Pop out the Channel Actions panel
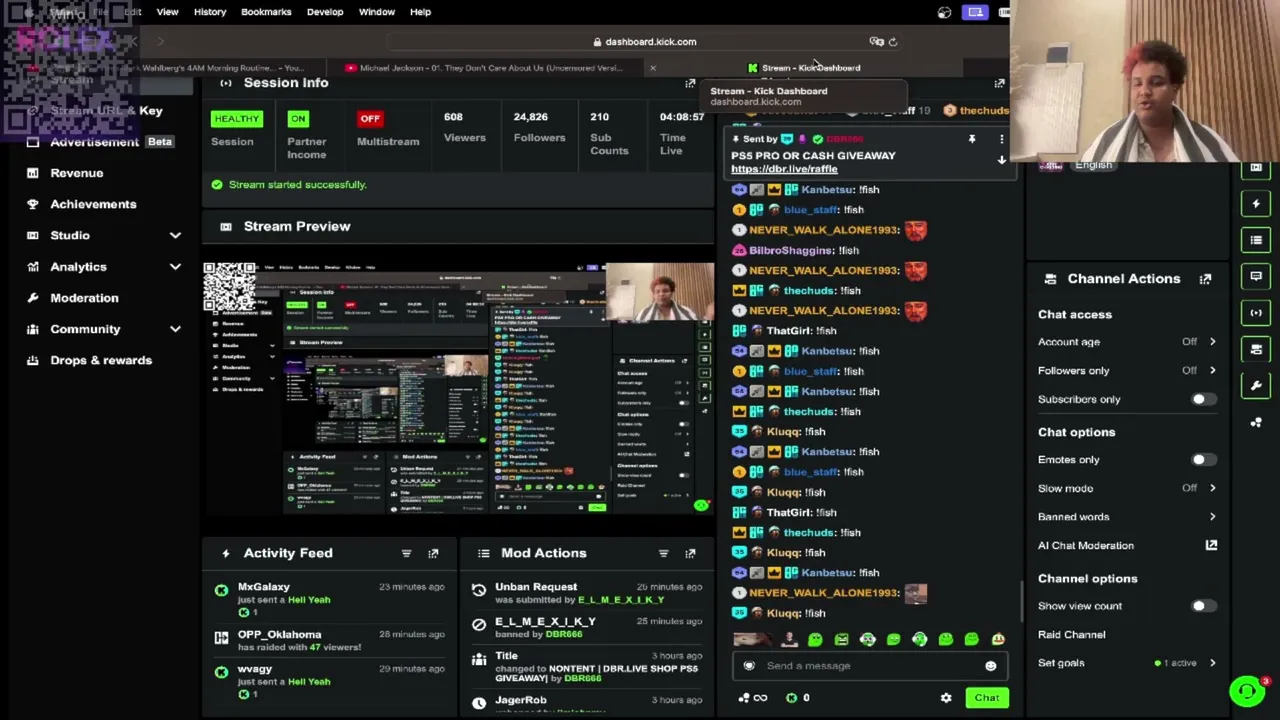The width and height of the screenshot is (1280, 720). [x=1205, y=279]
